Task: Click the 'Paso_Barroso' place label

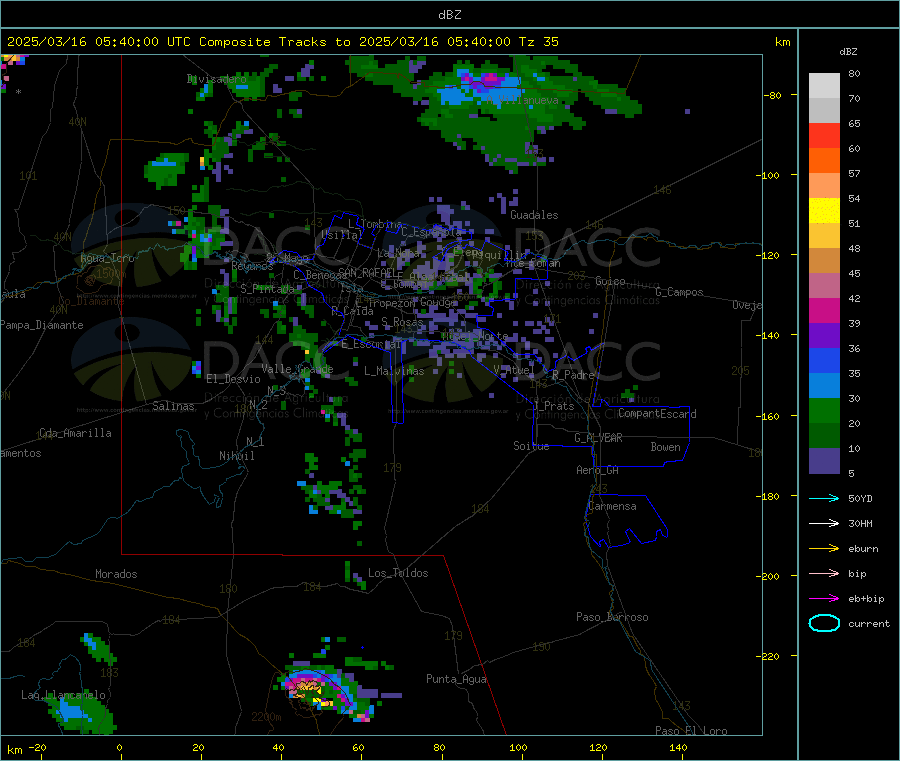Action: [x=612, y=617]
